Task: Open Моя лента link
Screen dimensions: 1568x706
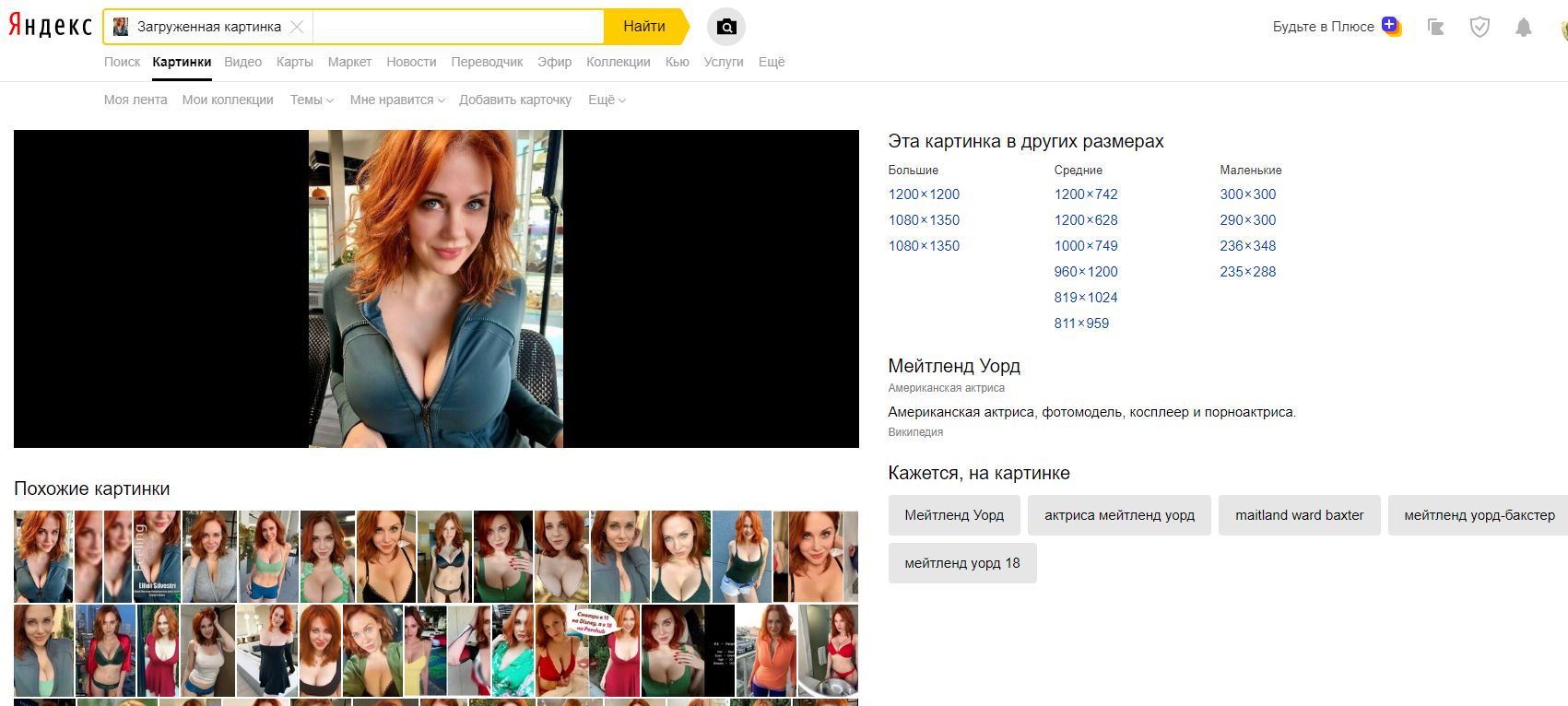Action: [136, 100]
